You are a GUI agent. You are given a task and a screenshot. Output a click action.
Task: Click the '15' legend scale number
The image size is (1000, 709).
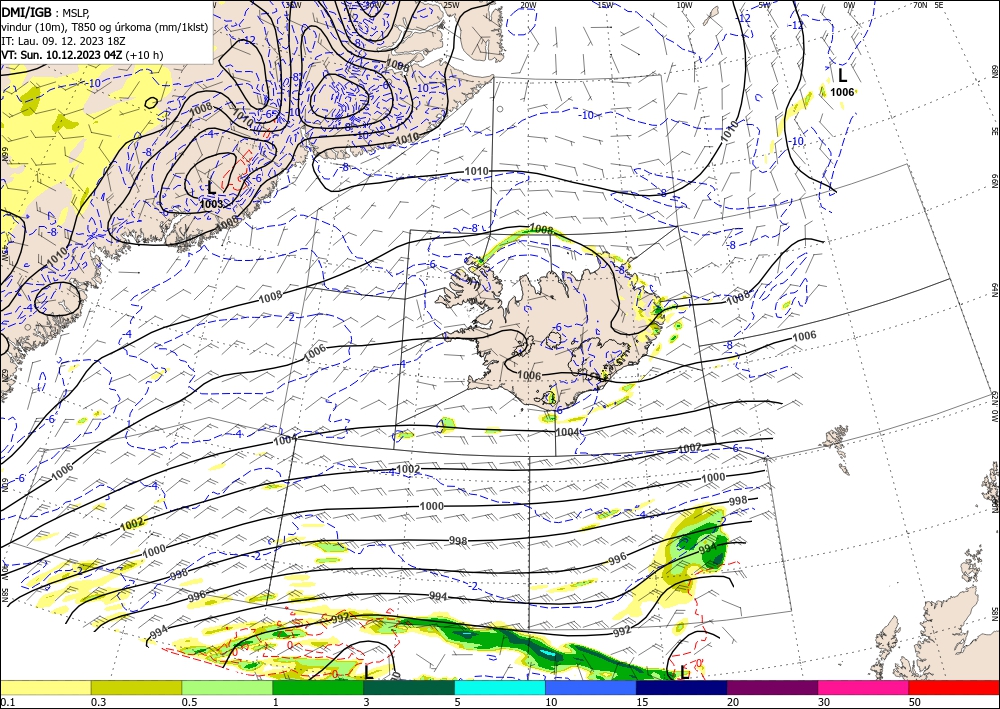[642, 702]
